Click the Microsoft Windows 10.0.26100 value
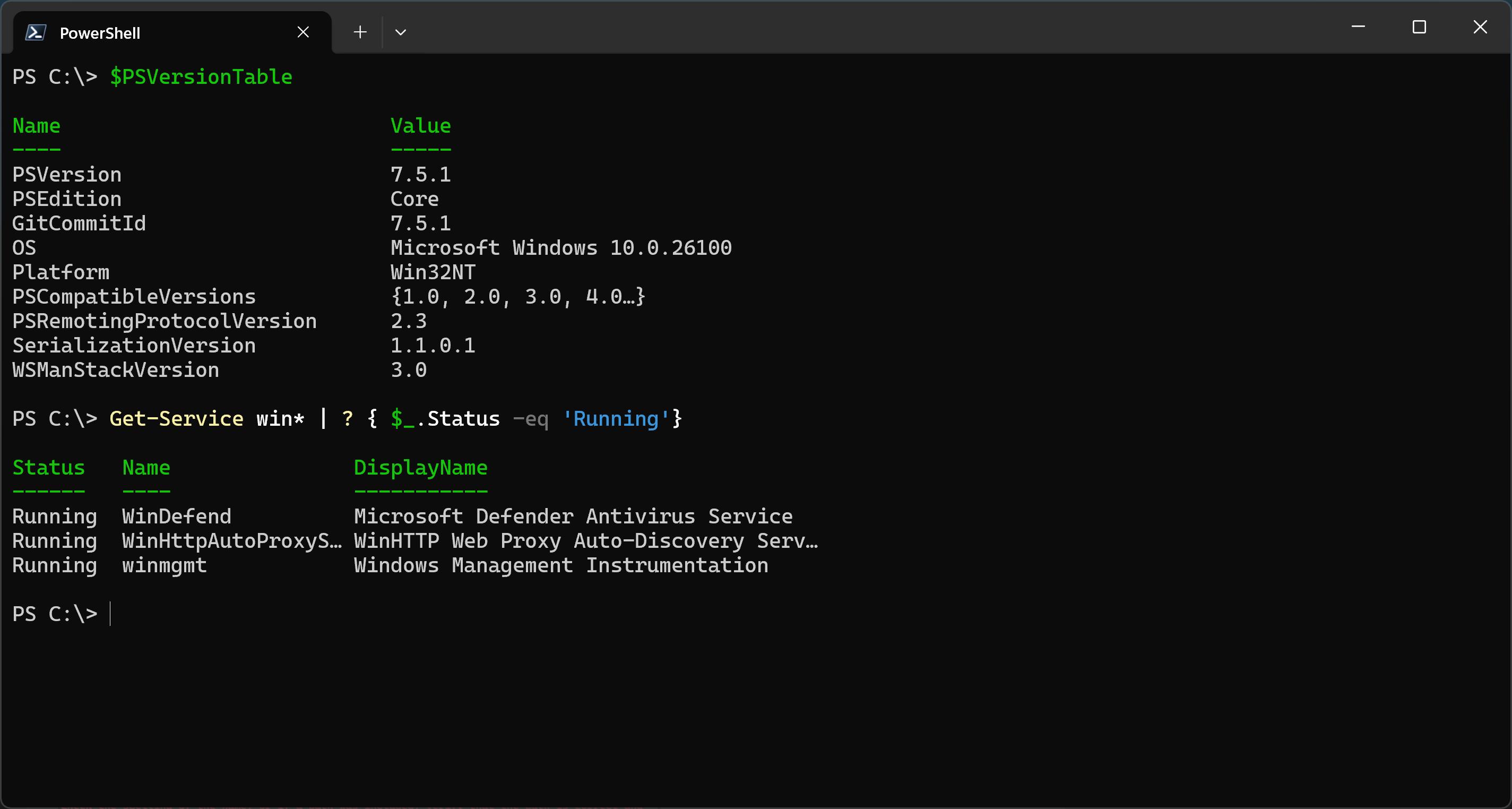 (561, 248)
